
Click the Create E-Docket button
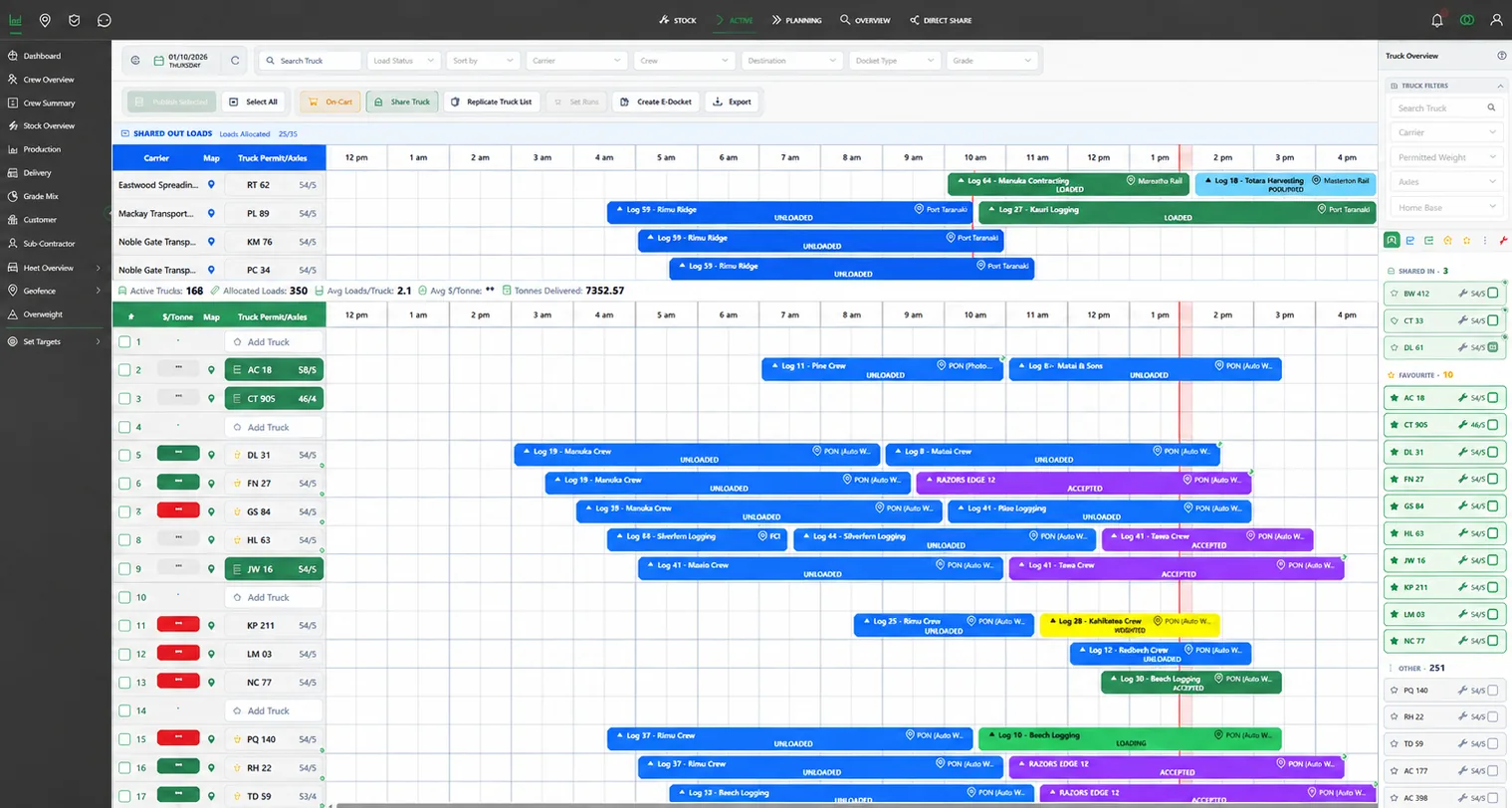pos(655,101)
